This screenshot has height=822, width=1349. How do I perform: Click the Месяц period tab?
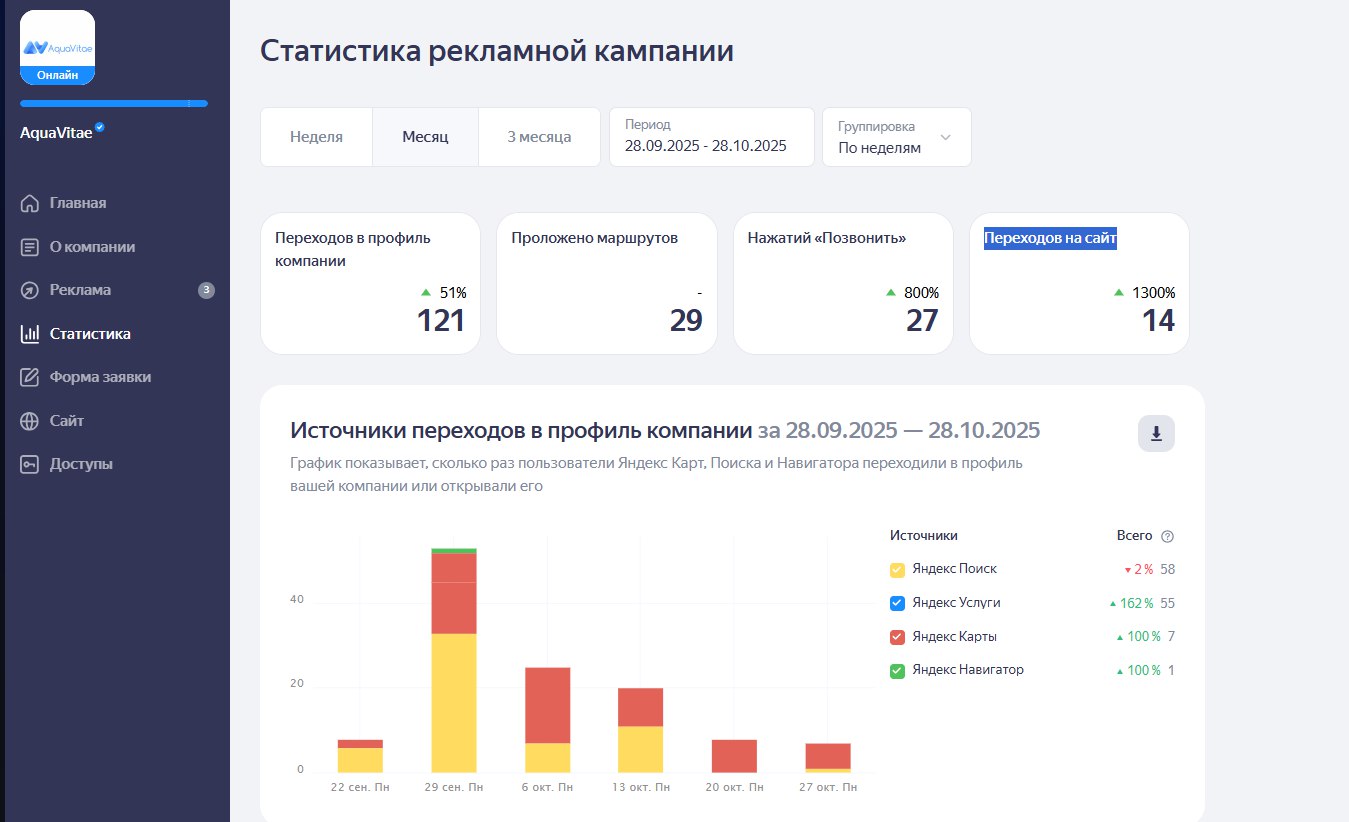(x=425, y=137)
